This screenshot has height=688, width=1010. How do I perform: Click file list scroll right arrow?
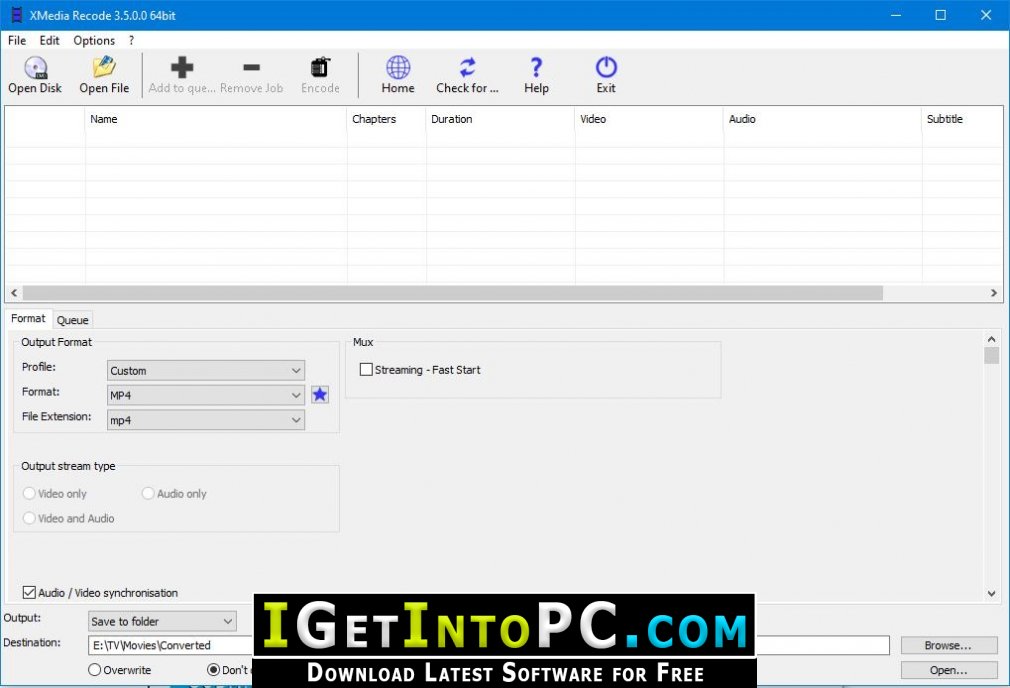[x=994, y=293]
